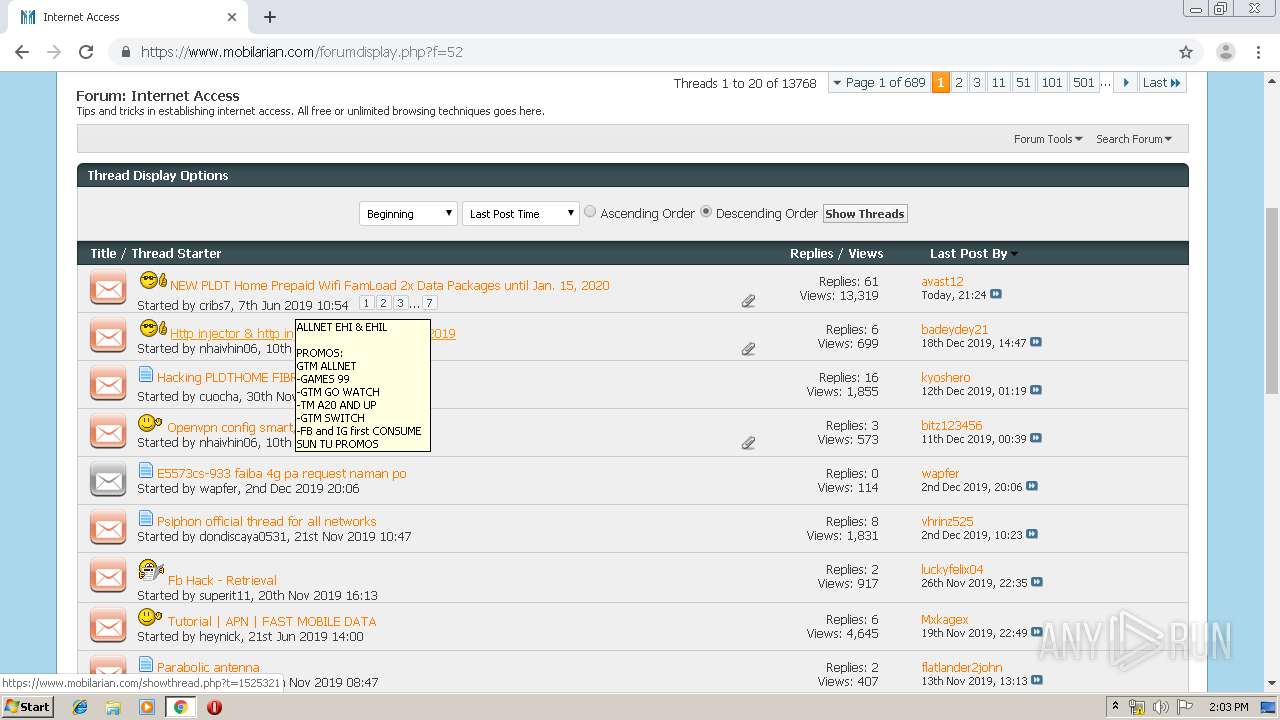The width and height of the screenshot is (1280, 720).
Task: Open NEW PLDT Home Prepaid Wifi thread
Action: 389,285
